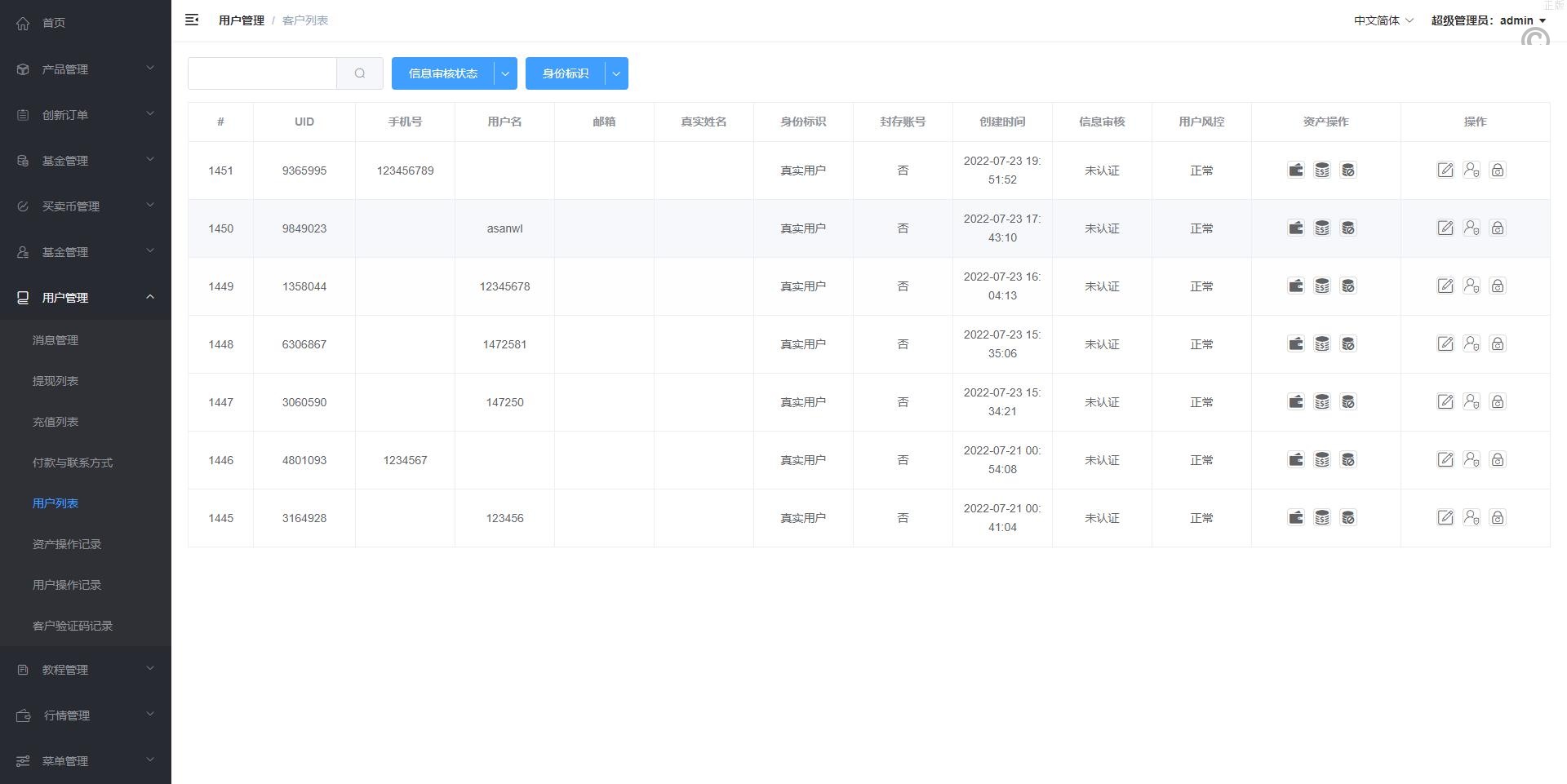1567x784 pixels.
Task: Click the search magnifier icon button
Action: (x=360, y=73)
